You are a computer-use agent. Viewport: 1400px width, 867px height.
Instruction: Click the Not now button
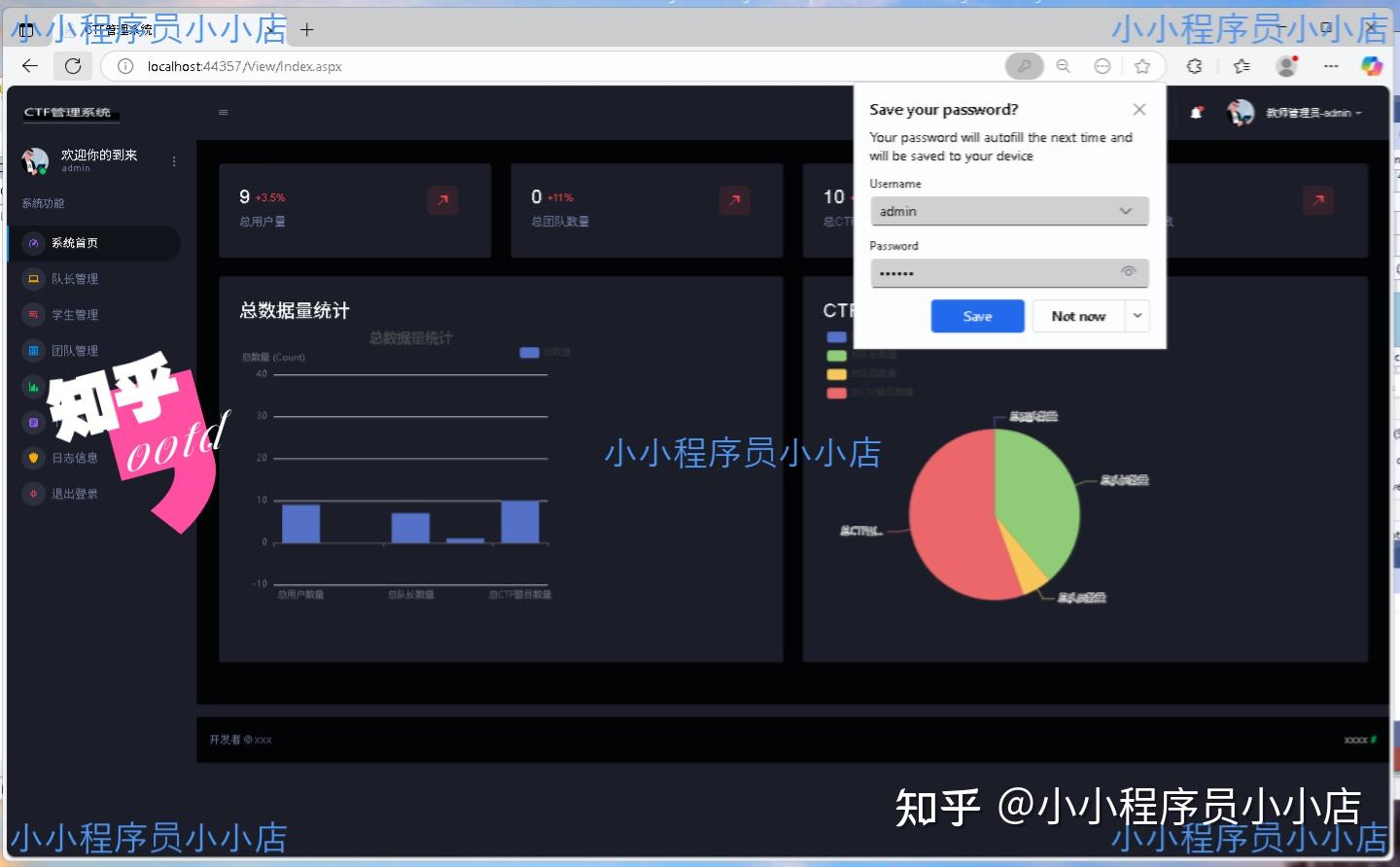click(1078, 316)
